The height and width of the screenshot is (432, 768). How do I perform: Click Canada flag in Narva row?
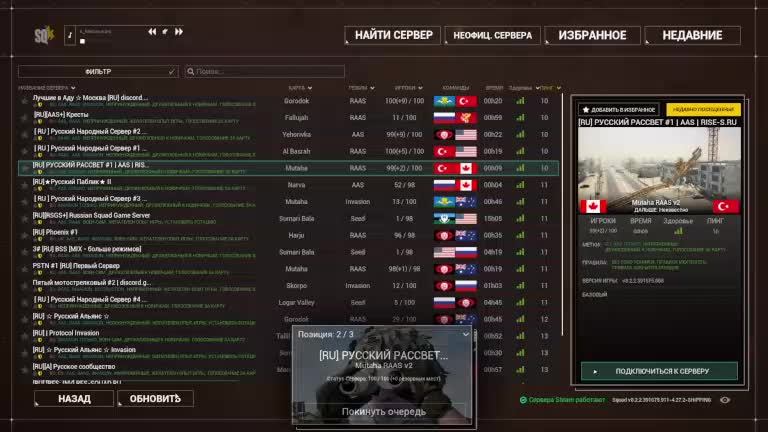pos(466,185)
